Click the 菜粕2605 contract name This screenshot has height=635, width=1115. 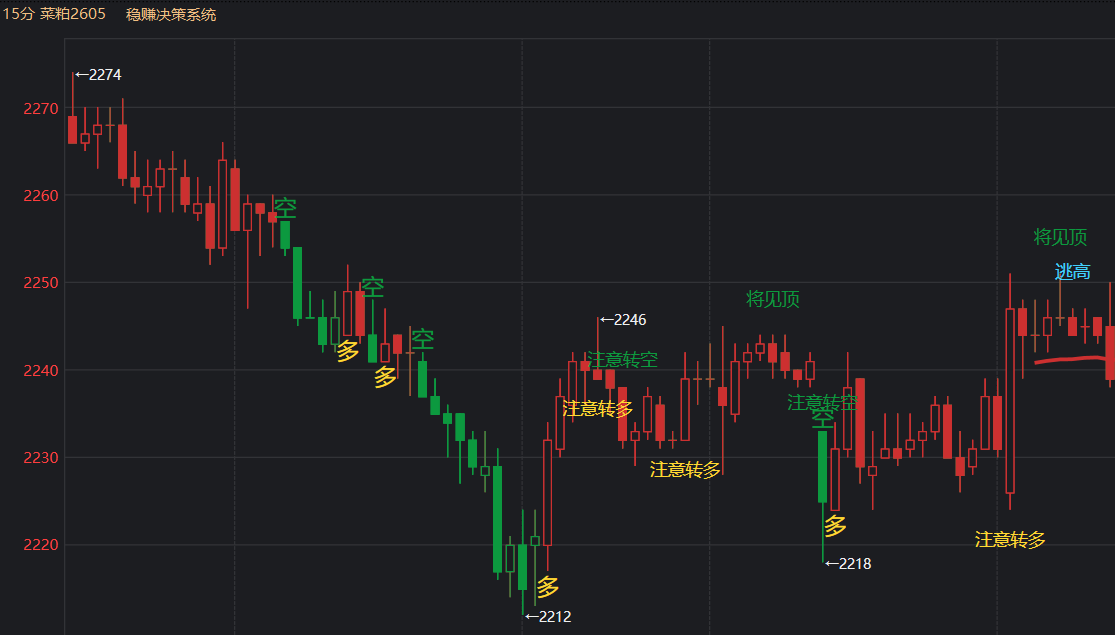point(73,14)
